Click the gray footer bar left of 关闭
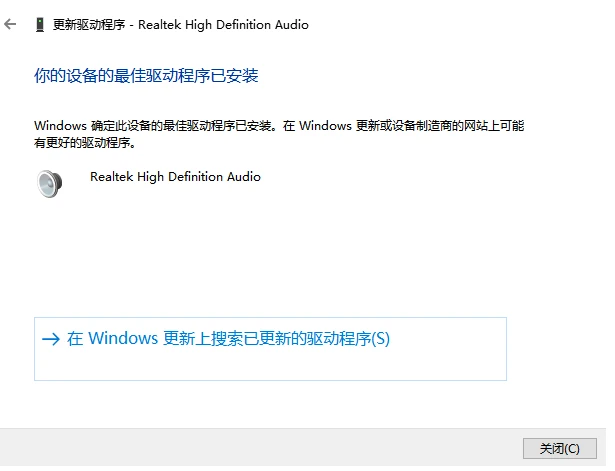Viewport: 615px width, 471px height. pyautogui.click(x=259, y=449)
